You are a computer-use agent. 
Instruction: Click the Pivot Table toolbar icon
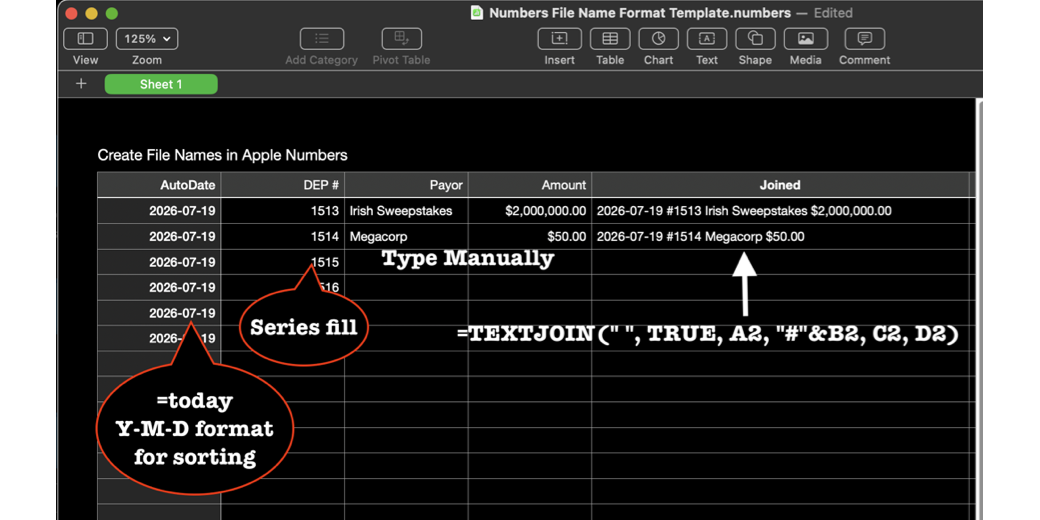[x=401, y=39]
